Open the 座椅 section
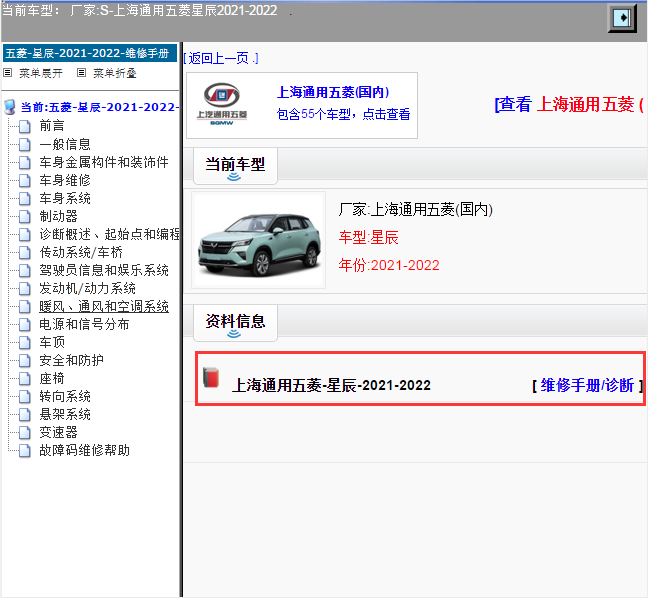This screenshot has height=598, width=648. click(52, 379)
